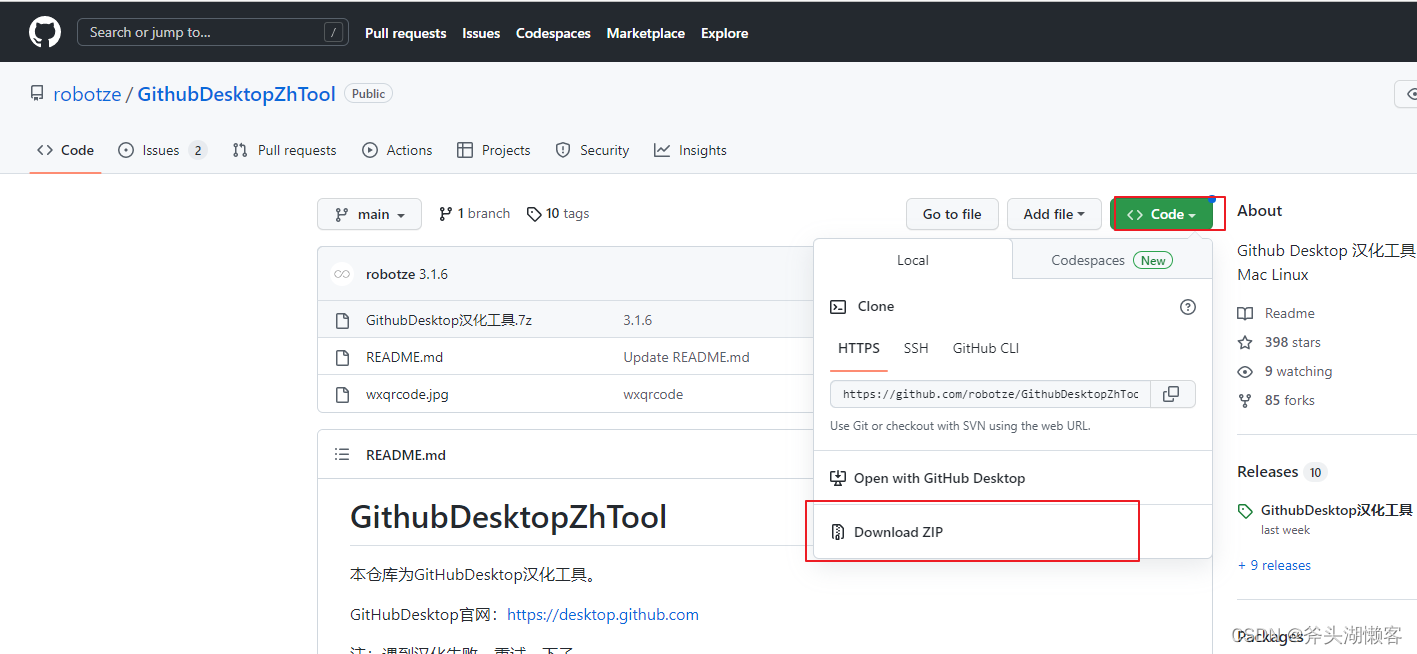The image size is (1417, 654).
Task: Click the Marketplace menu item
Action: (x=645, y=32)
